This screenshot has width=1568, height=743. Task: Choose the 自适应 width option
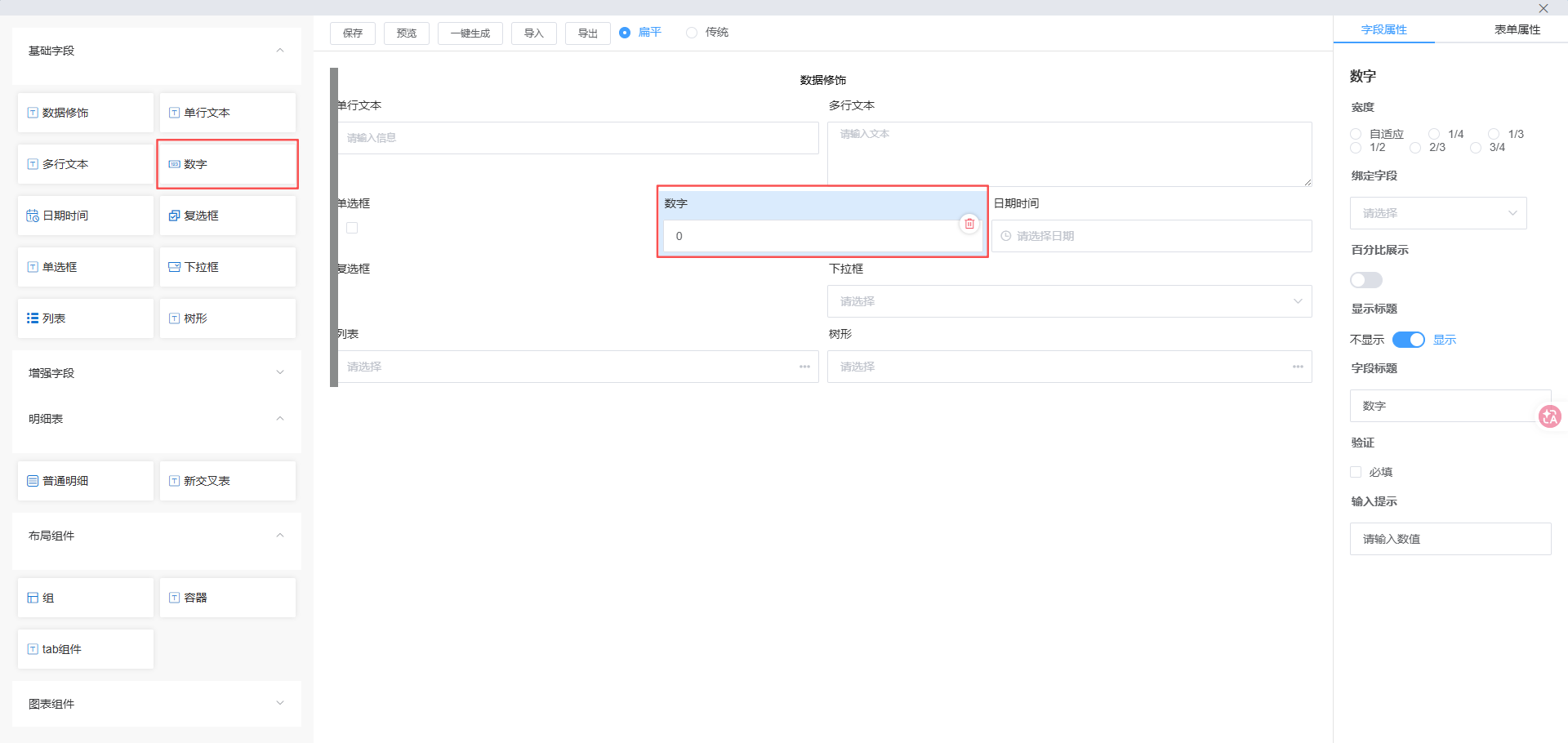point(1356,134)
